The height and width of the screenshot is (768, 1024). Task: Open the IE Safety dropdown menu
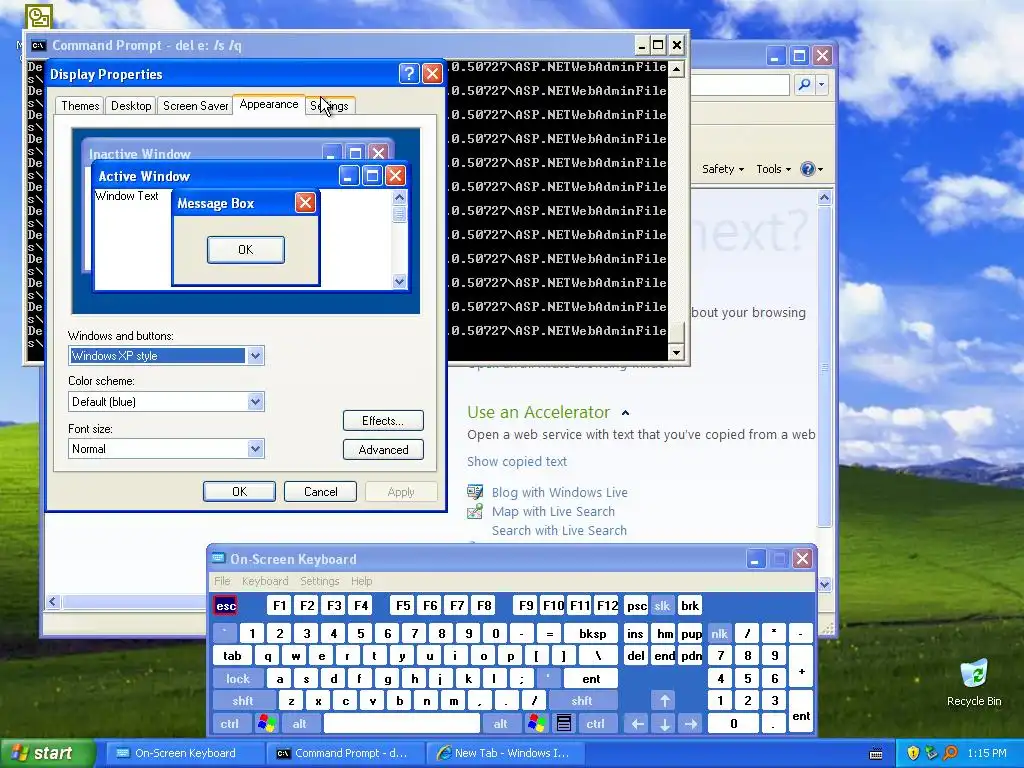coord(722,169)
